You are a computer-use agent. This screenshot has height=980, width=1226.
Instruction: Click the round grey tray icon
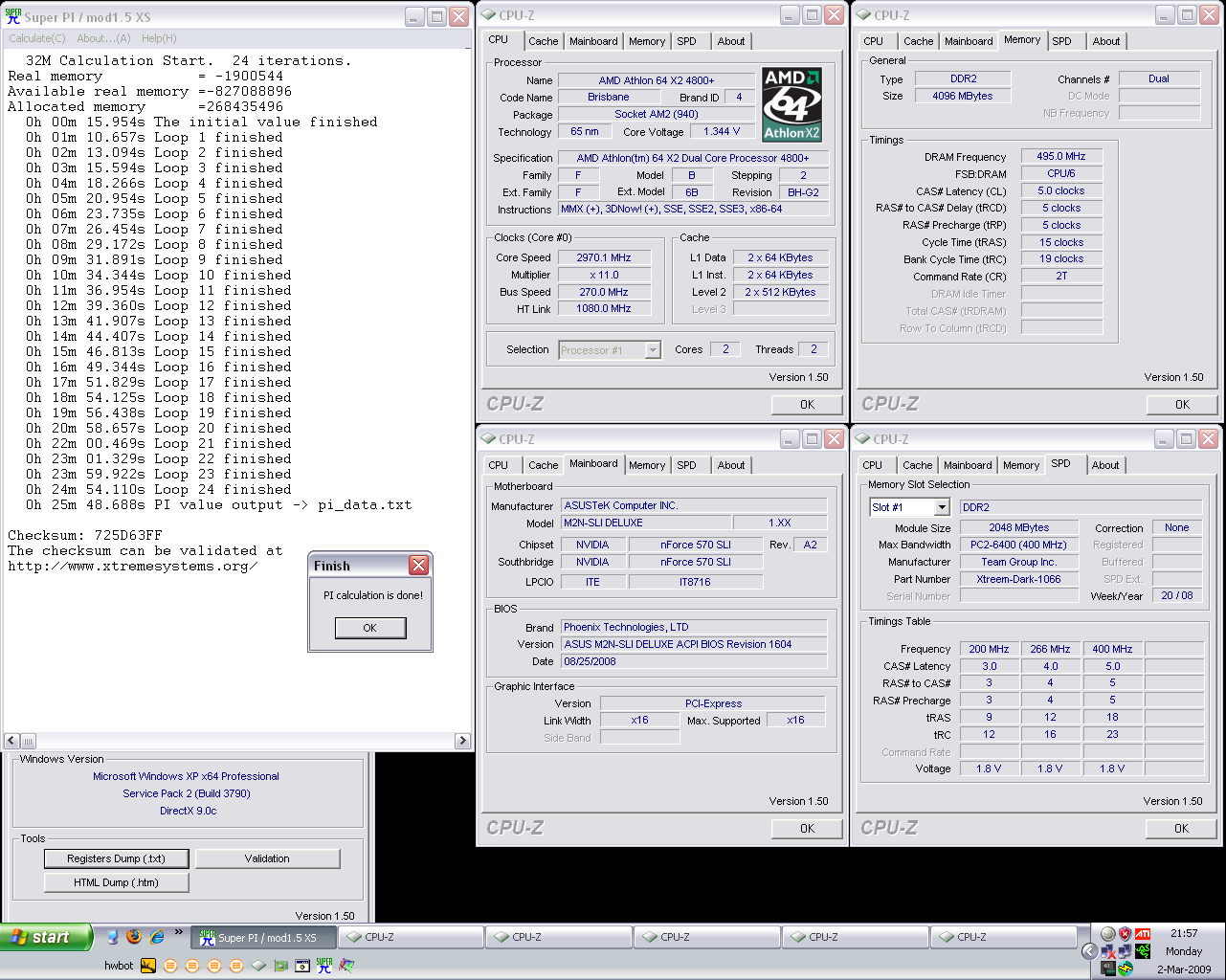pyautogui.click(x=1108, y=934)
